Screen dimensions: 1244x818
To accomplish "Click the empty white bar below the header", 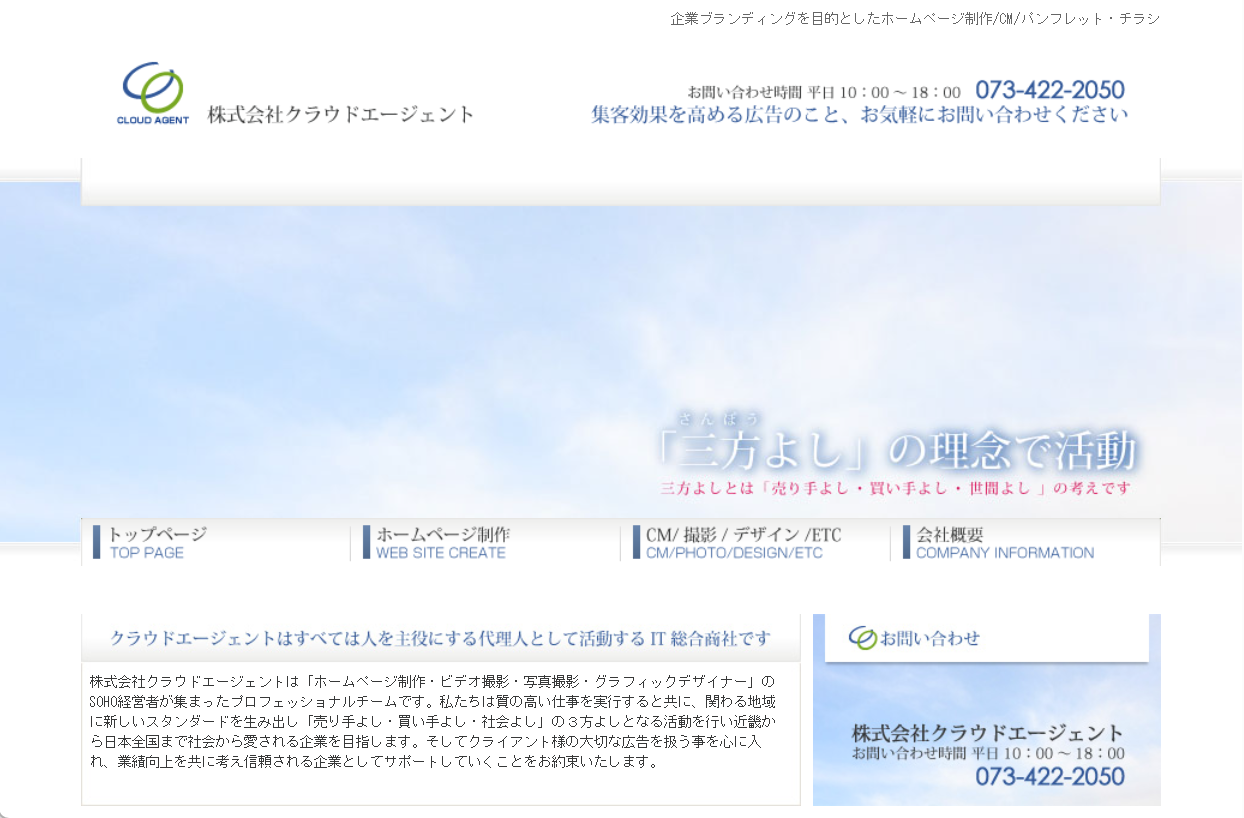I will tap(620, 181).
